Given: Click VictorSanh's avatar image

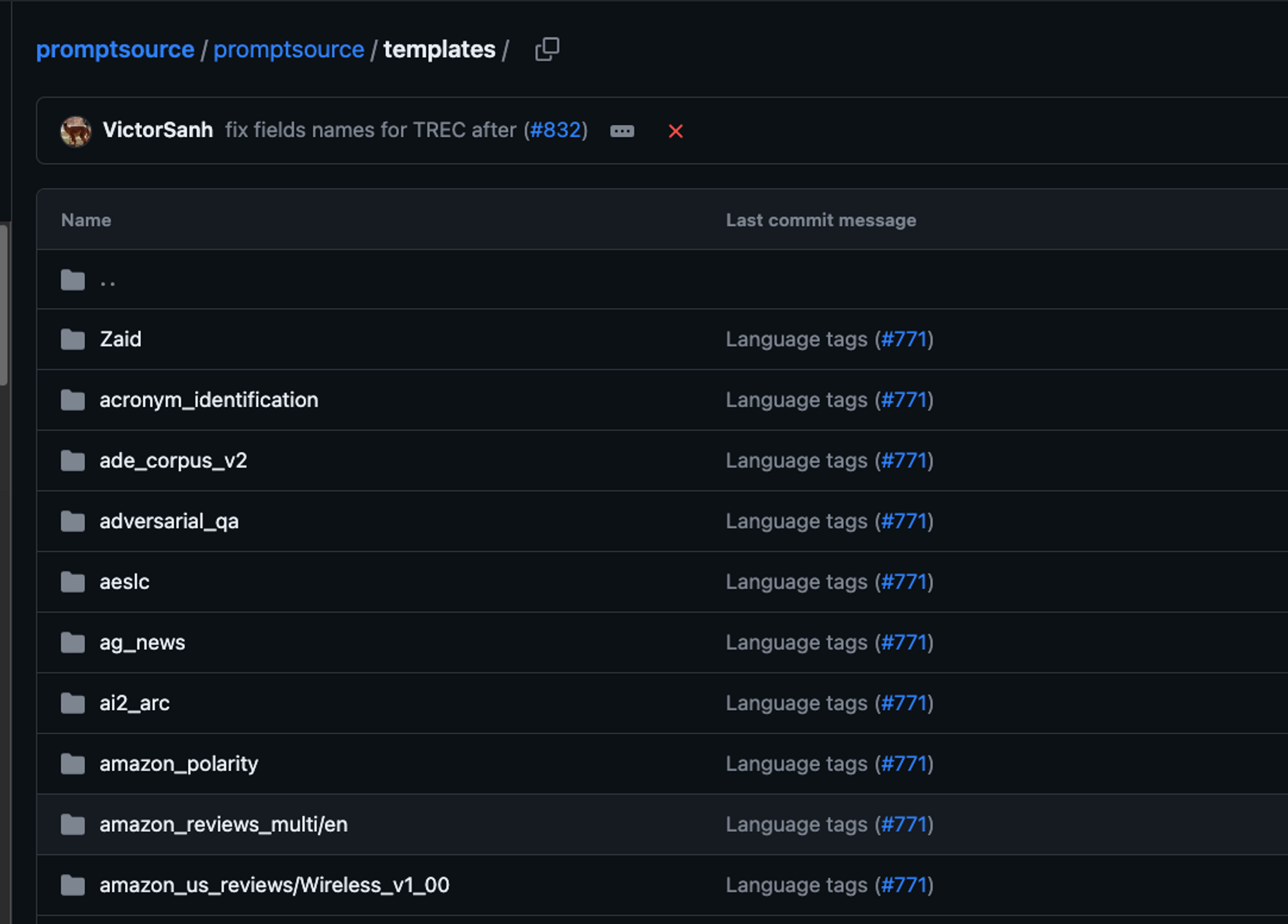Looking at the screenshot, I should pos(76,131).
